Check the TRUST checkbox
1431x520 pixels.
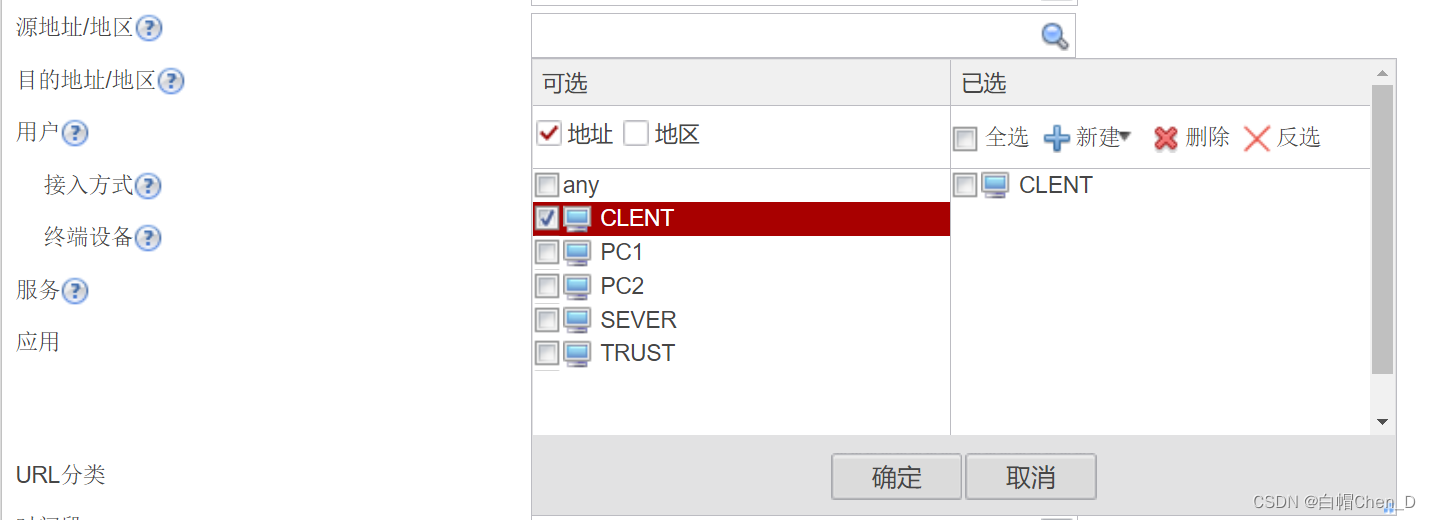coord(547,354)
